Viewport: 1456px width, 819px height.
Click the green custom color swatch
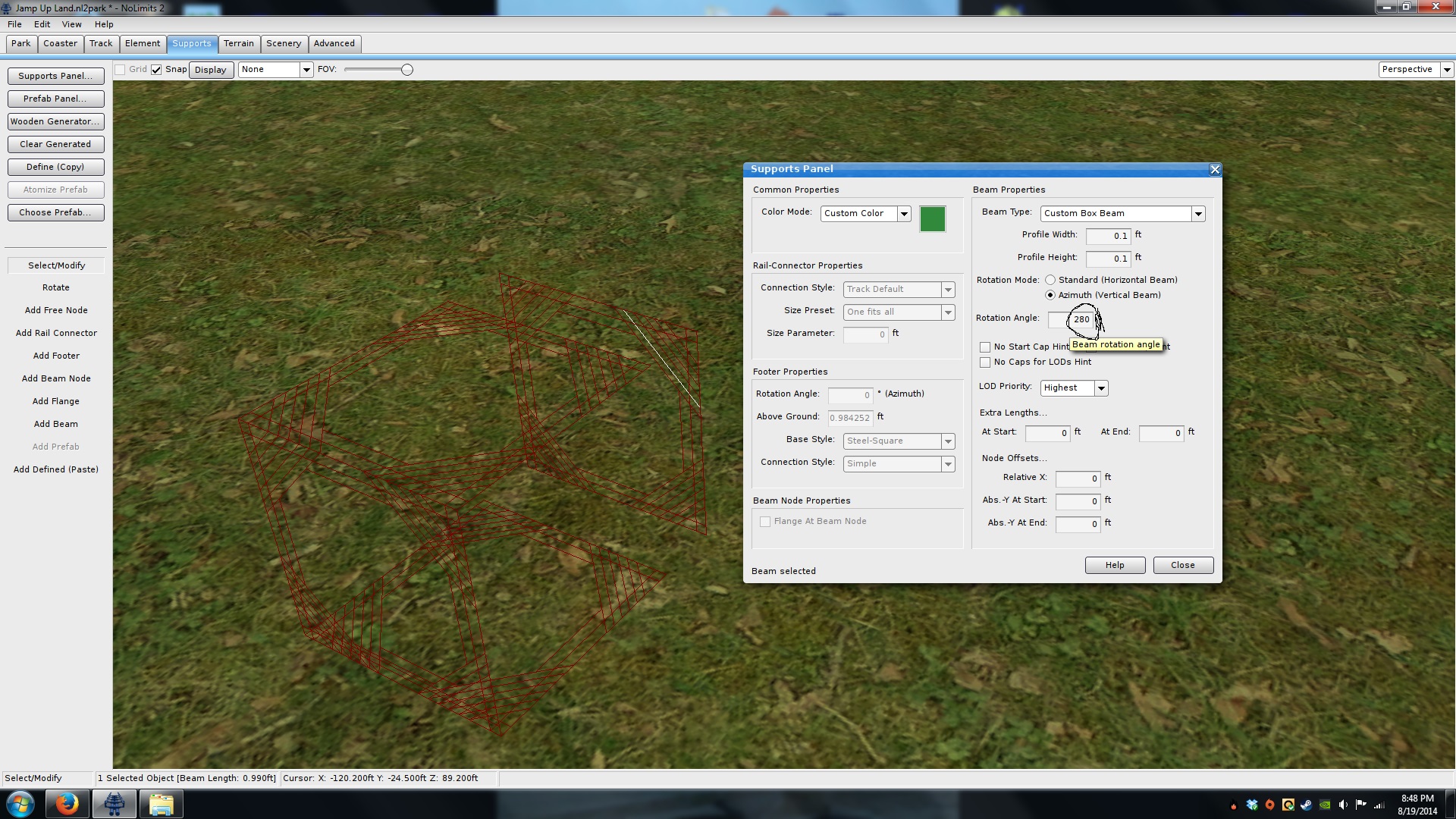coord(932,219)
